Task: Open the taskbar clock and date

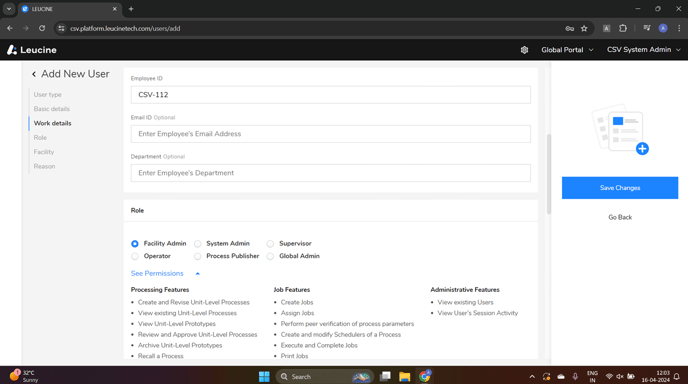Action: click(656, 377)
